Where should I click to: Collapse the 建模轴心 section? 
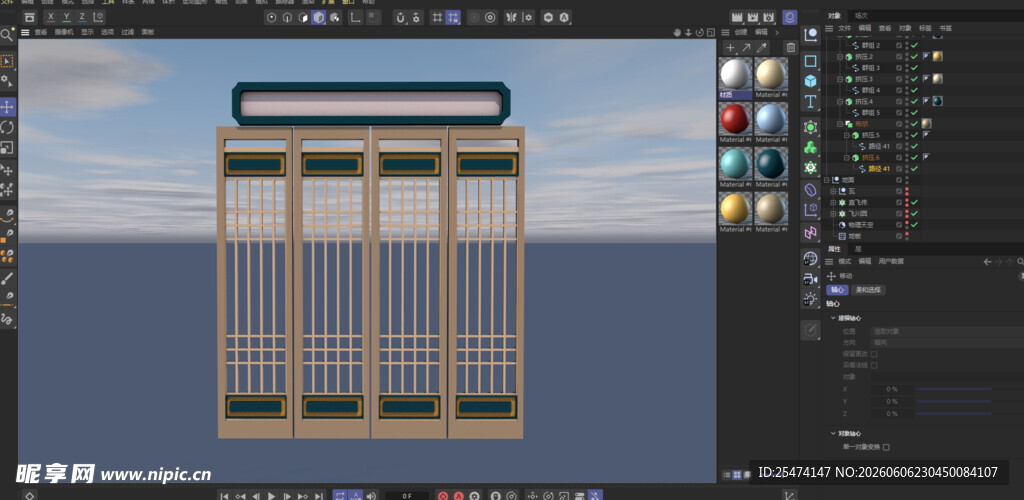tap(833, 318)
